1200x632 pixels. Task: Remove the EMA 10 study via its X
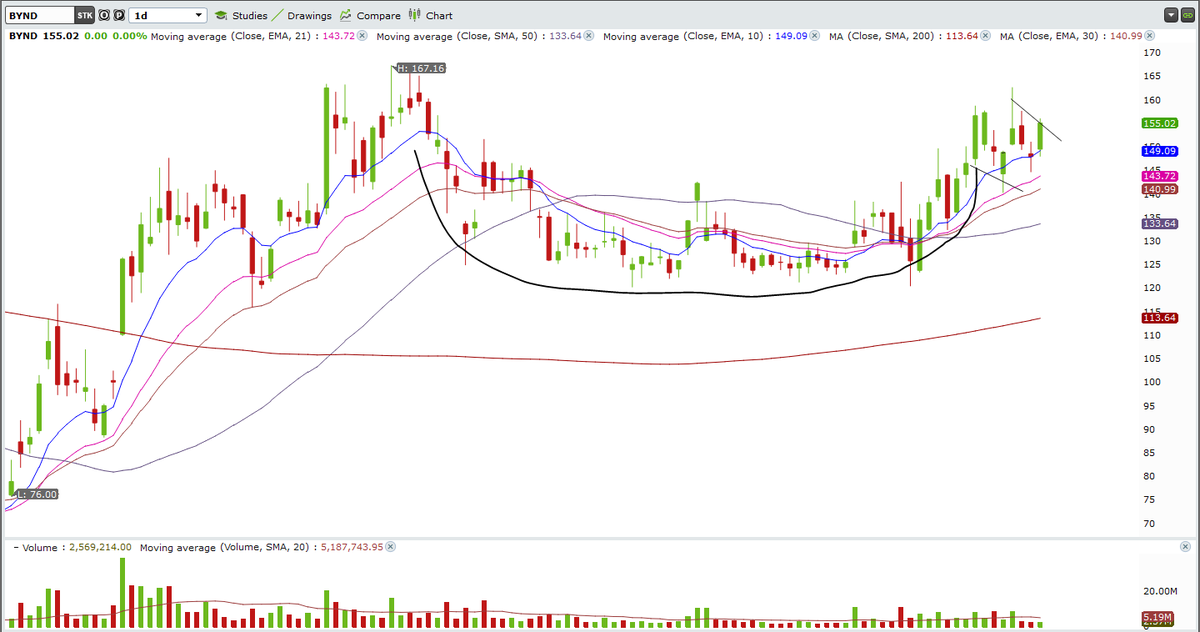(812, 36)
